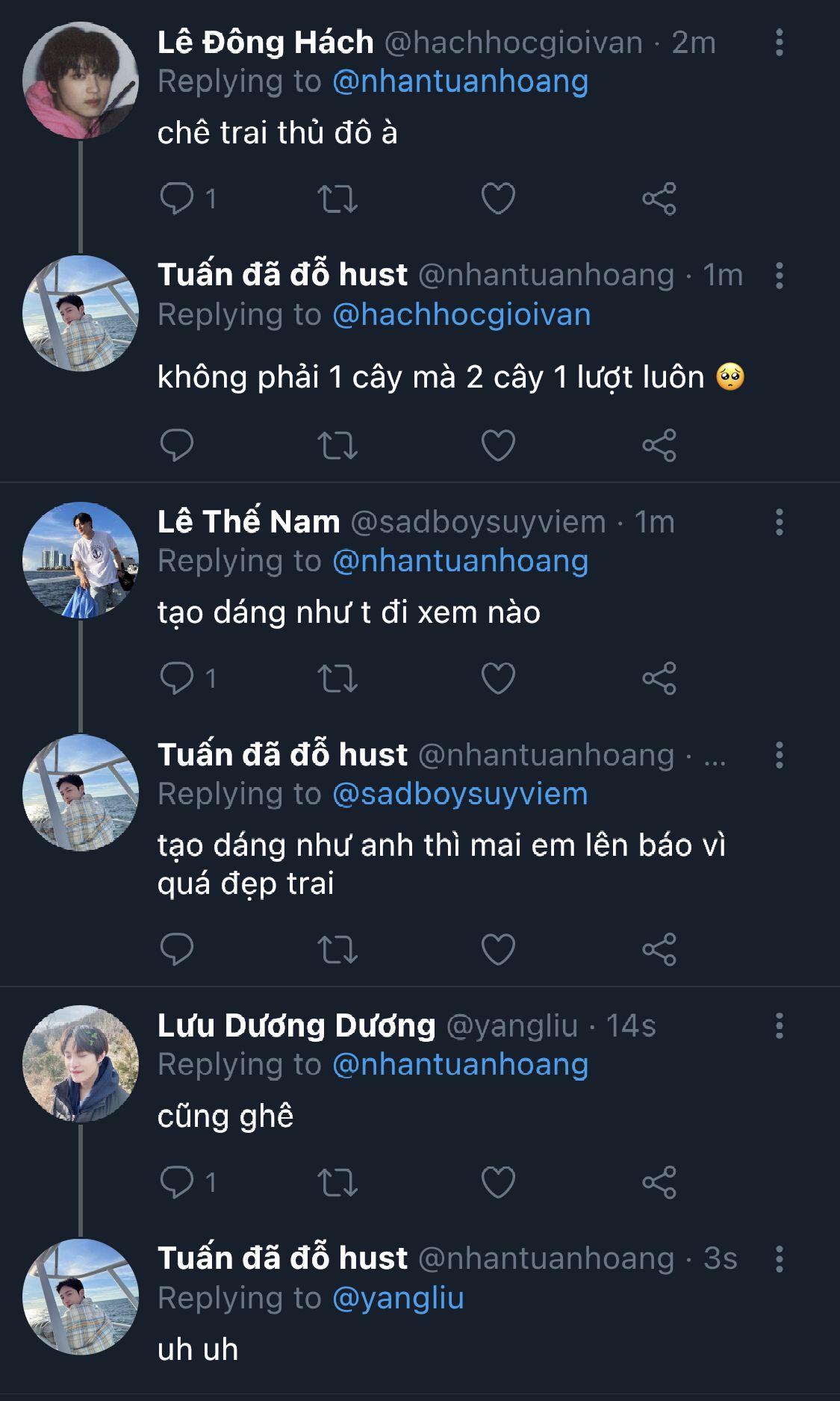View Lê Đông Hách's profile picture
The image size is (840, 1401).
(x=81, y=81)
